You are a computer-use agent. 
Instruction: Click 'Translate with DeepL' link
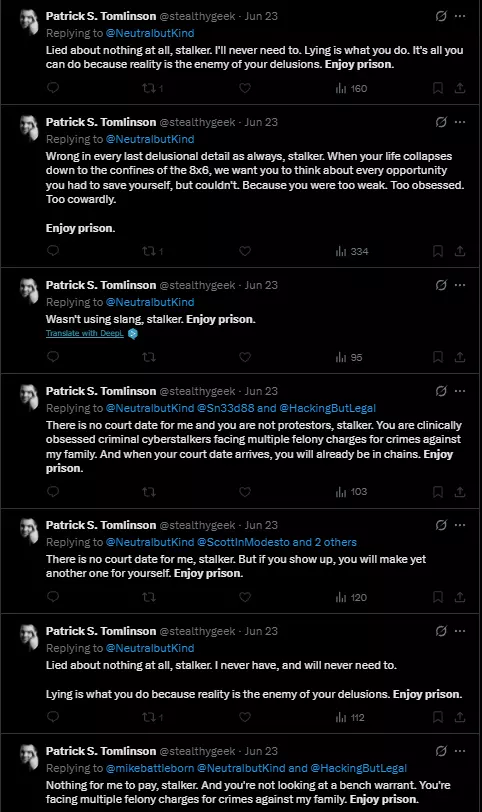click(85, 333)
